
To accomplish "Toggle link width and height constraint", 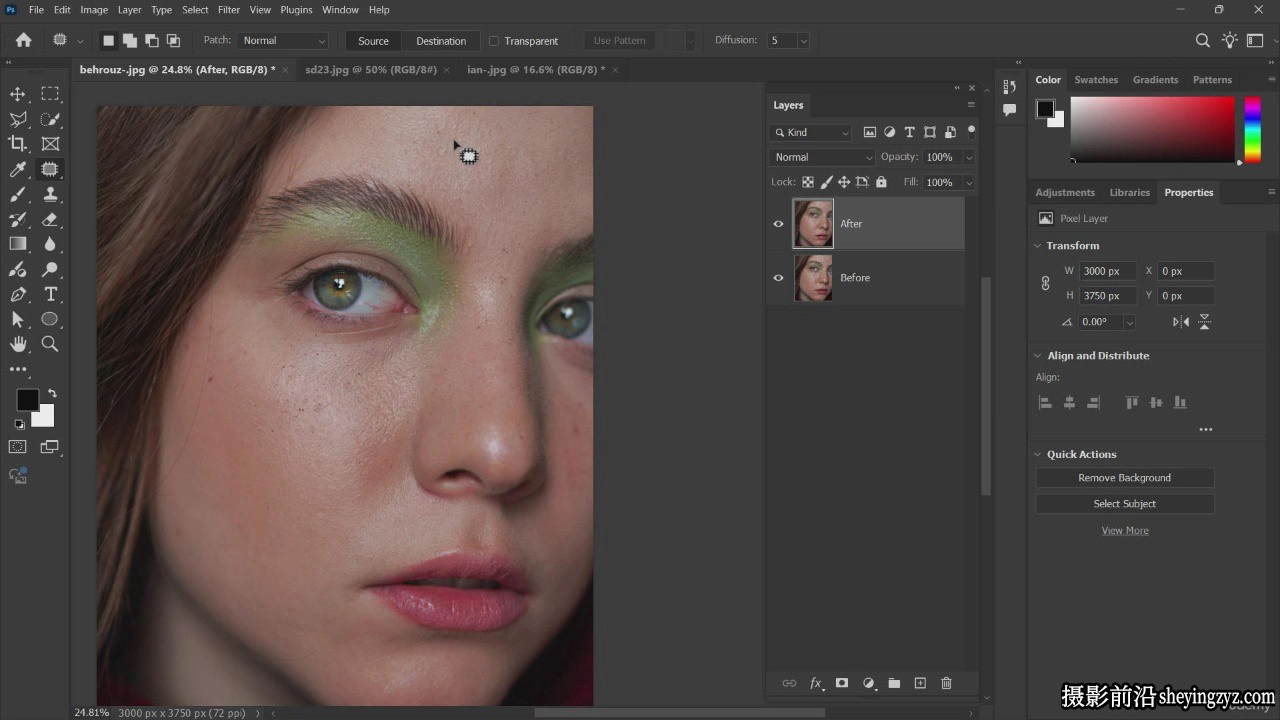I will click(x=1046, y=283).
